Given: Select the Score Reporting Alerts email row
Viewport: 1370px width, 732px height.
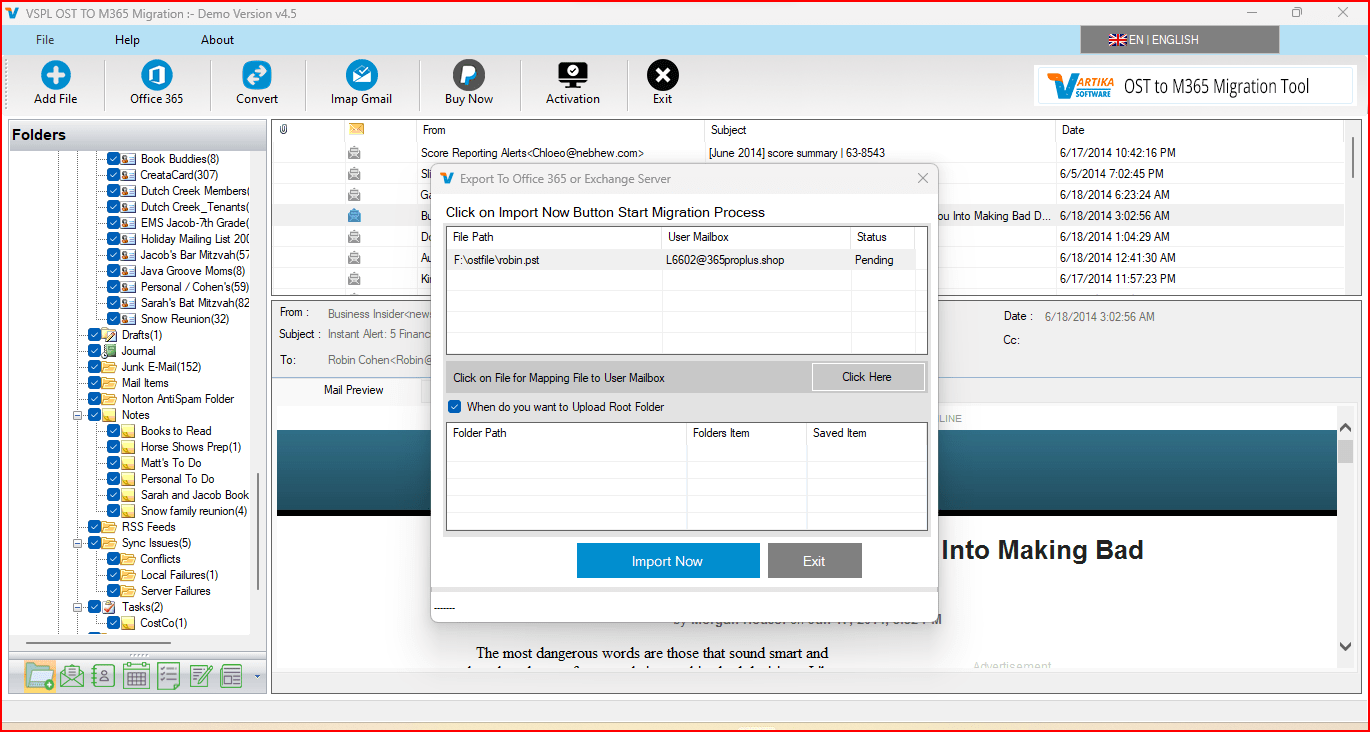Looking at the screenshot, I should [x=808, y=153].
